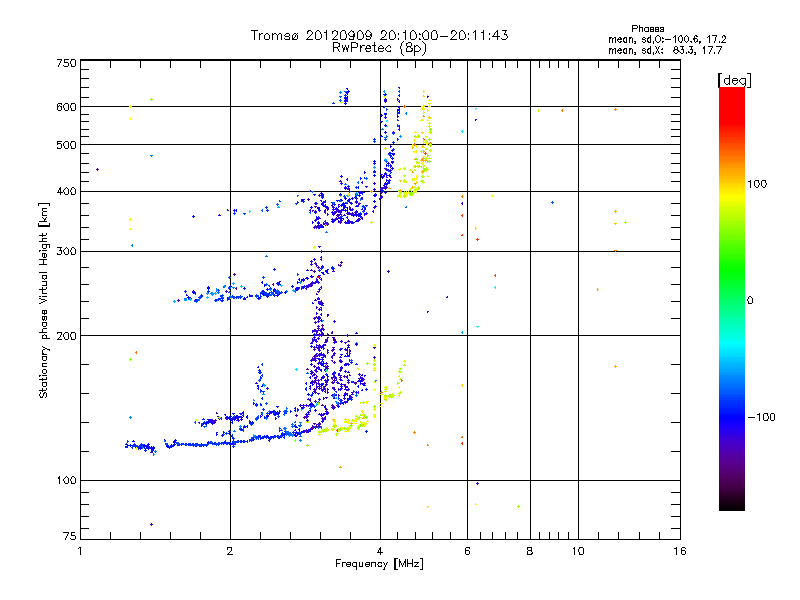Screen dimensions: 800x600
Task: Click the y-axis tick label 600
Action: point(66,107)
